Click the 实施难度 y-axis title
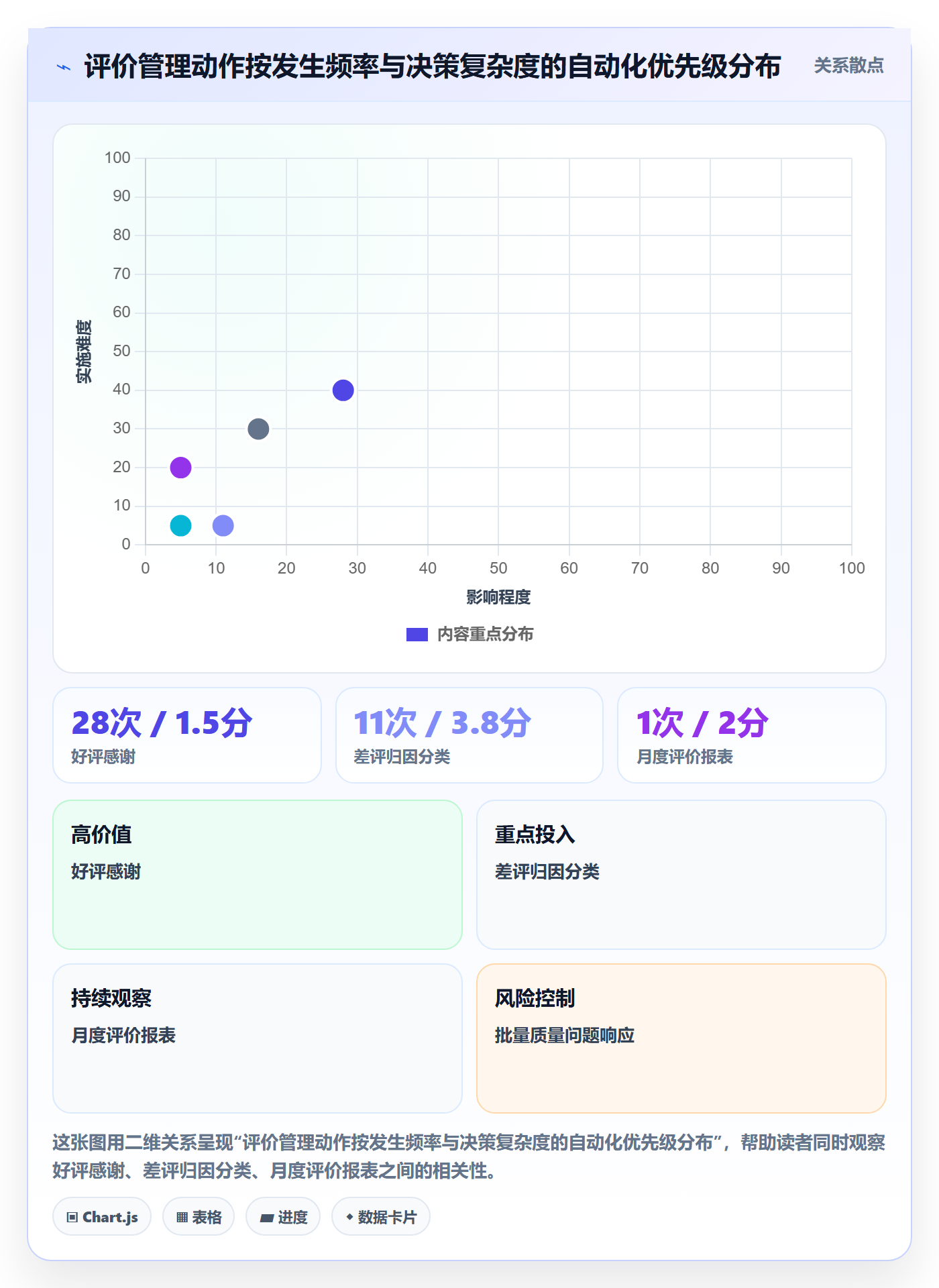939x1288 pixels. click(x=84, y=352)
